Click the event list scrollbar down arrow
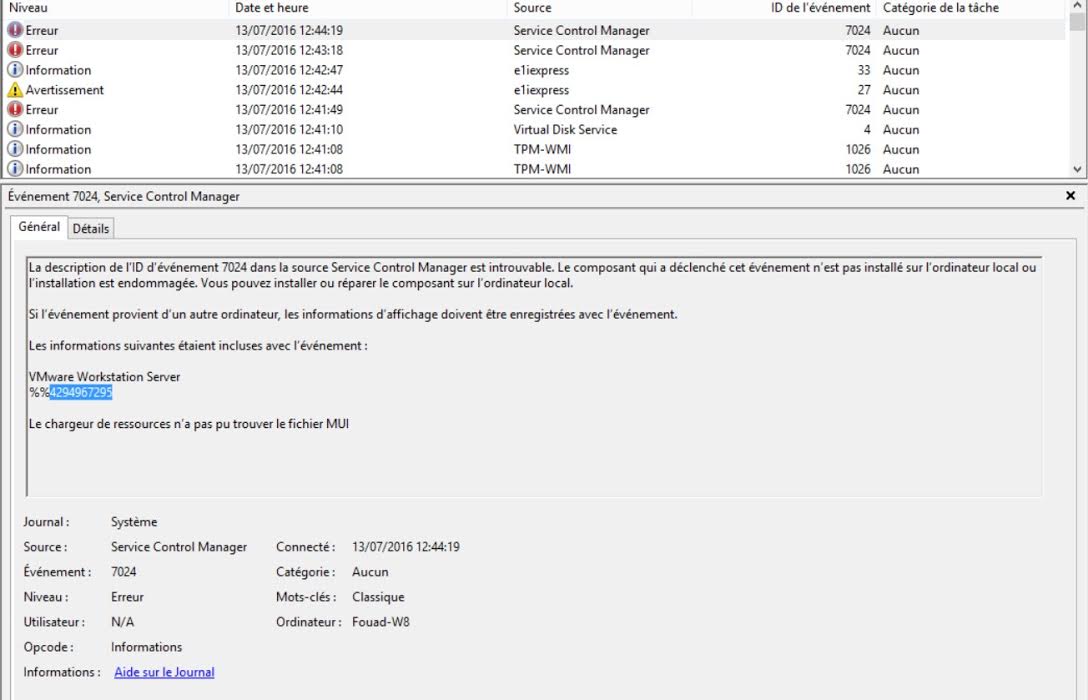The height and width of the screenshot is (700, 1088). point(1077,170)
